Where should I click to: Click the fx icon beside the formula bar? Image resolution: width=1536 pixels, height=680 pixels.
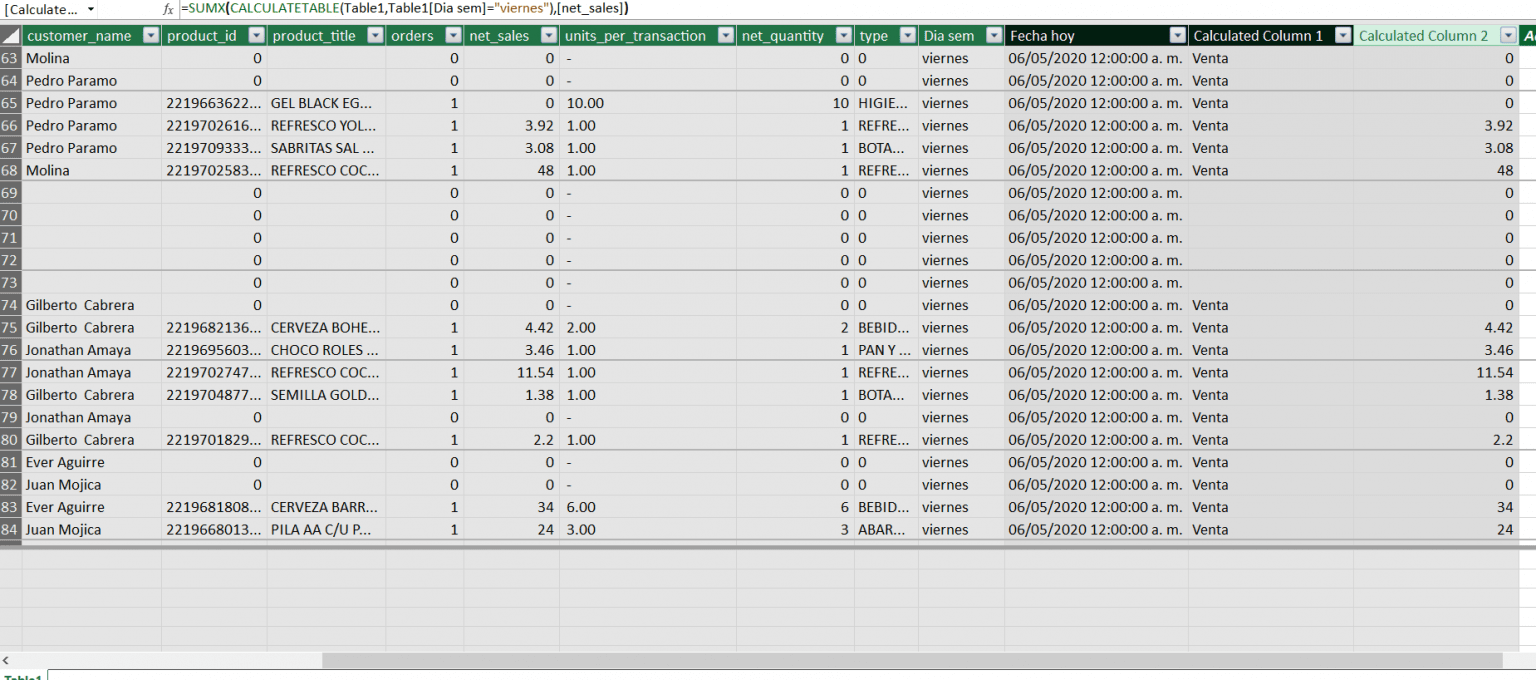pos(166,9)
